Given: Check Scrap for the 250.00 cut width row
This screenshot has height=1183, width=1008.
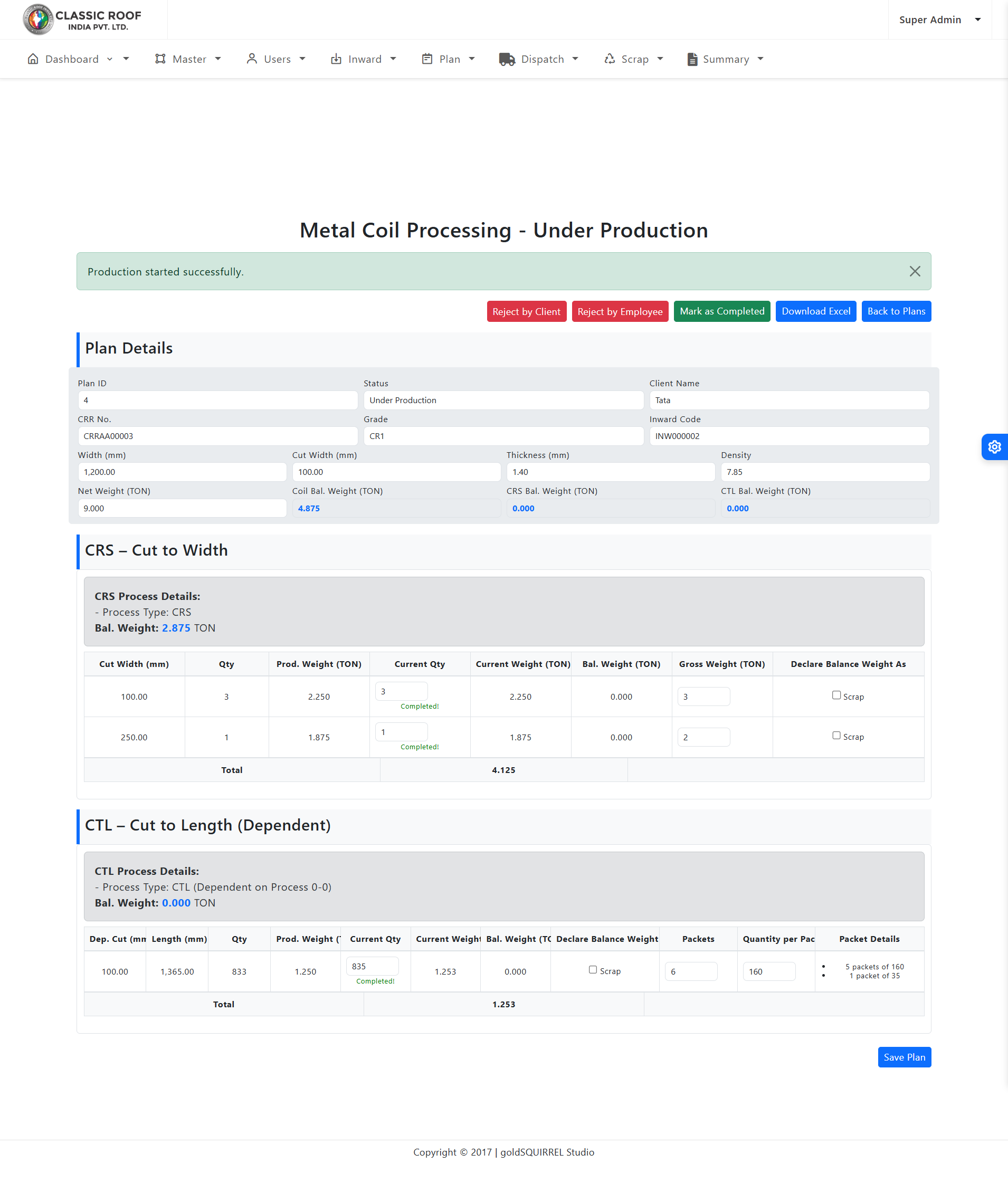Looking at the screenshot, I should (x=836, y=736).
